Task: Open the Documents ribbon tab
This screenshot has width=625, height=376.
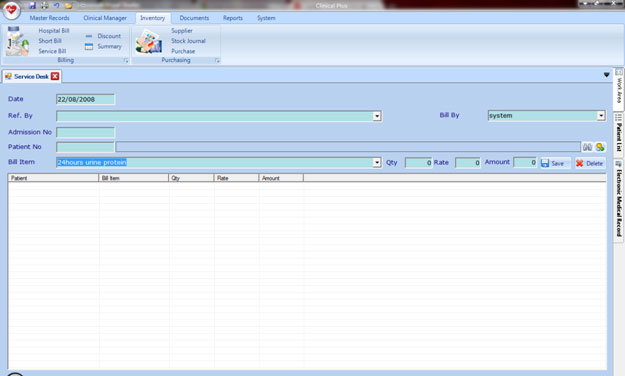Action: [194, 18]
